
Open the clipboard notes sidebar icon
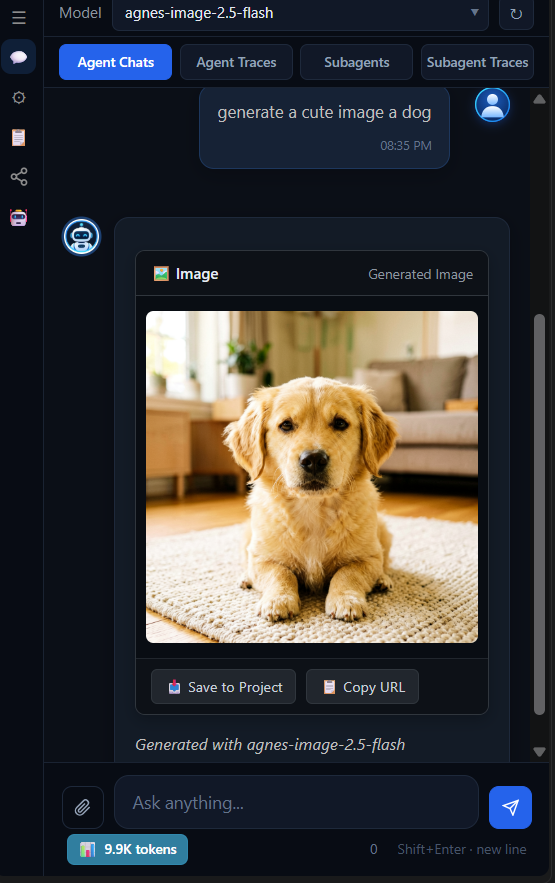[19, 137]
